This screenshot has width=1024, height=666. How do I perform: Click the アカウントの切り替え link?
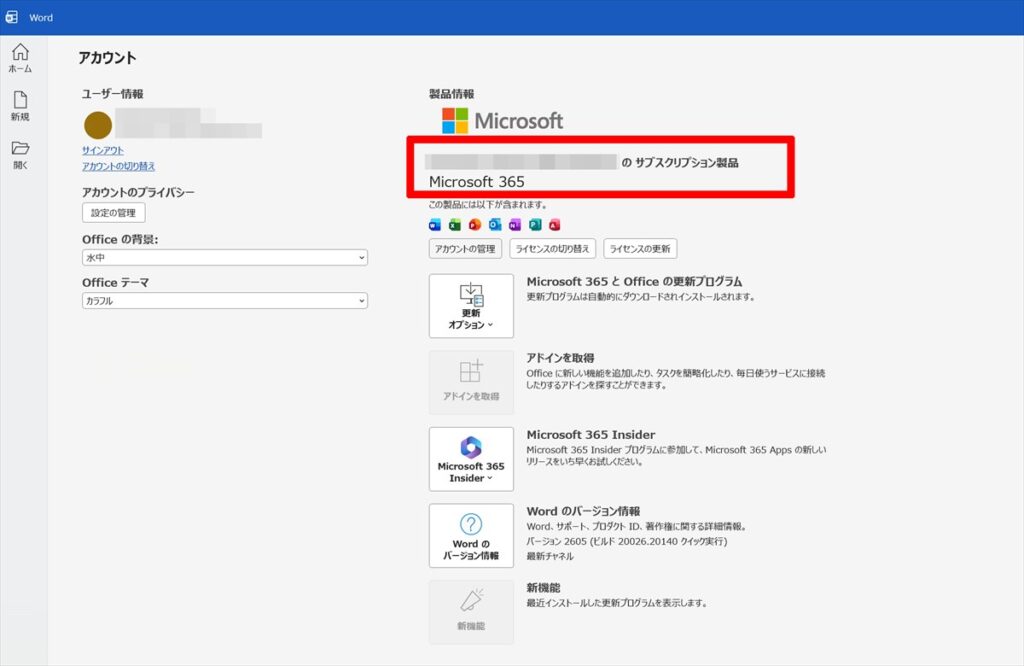click(x=118, y=166)
